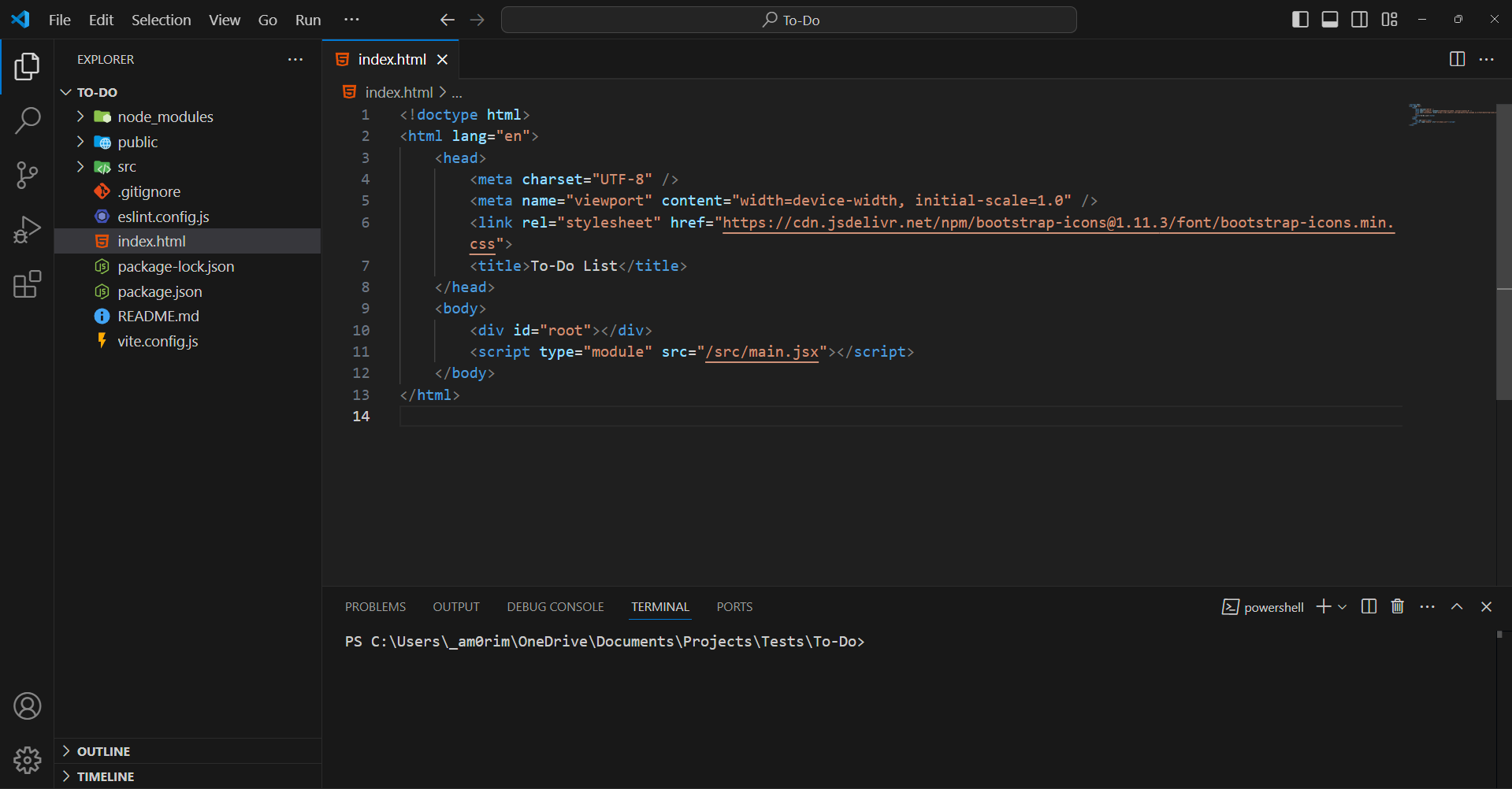Image resolution: width=1512 pixels, height=789 pixels.
Task: Click index.html in the breadcrumb
Action: (x=399, y=92)
